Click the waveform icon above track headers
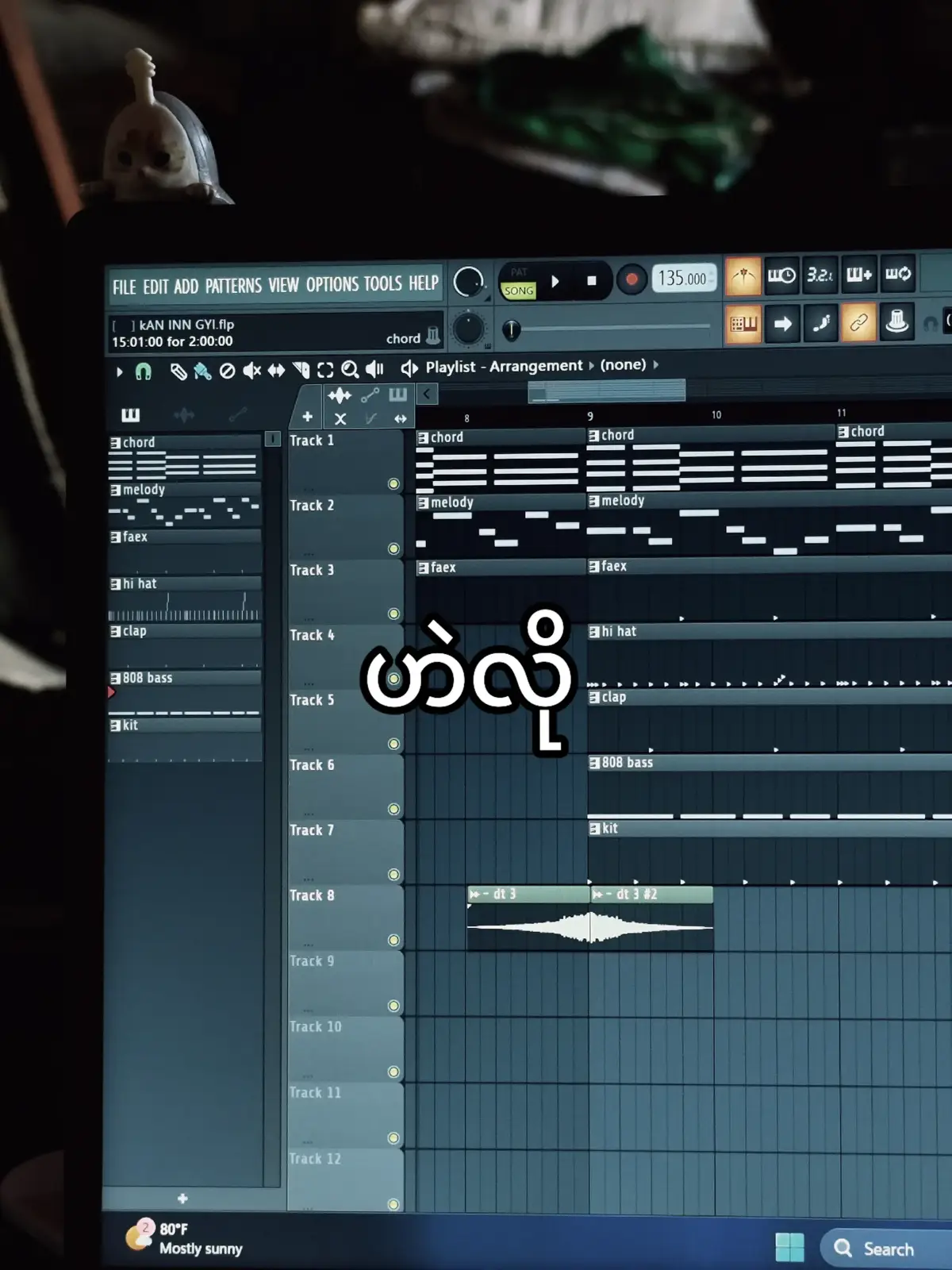The image size is (952, 1270). point(340,395)
